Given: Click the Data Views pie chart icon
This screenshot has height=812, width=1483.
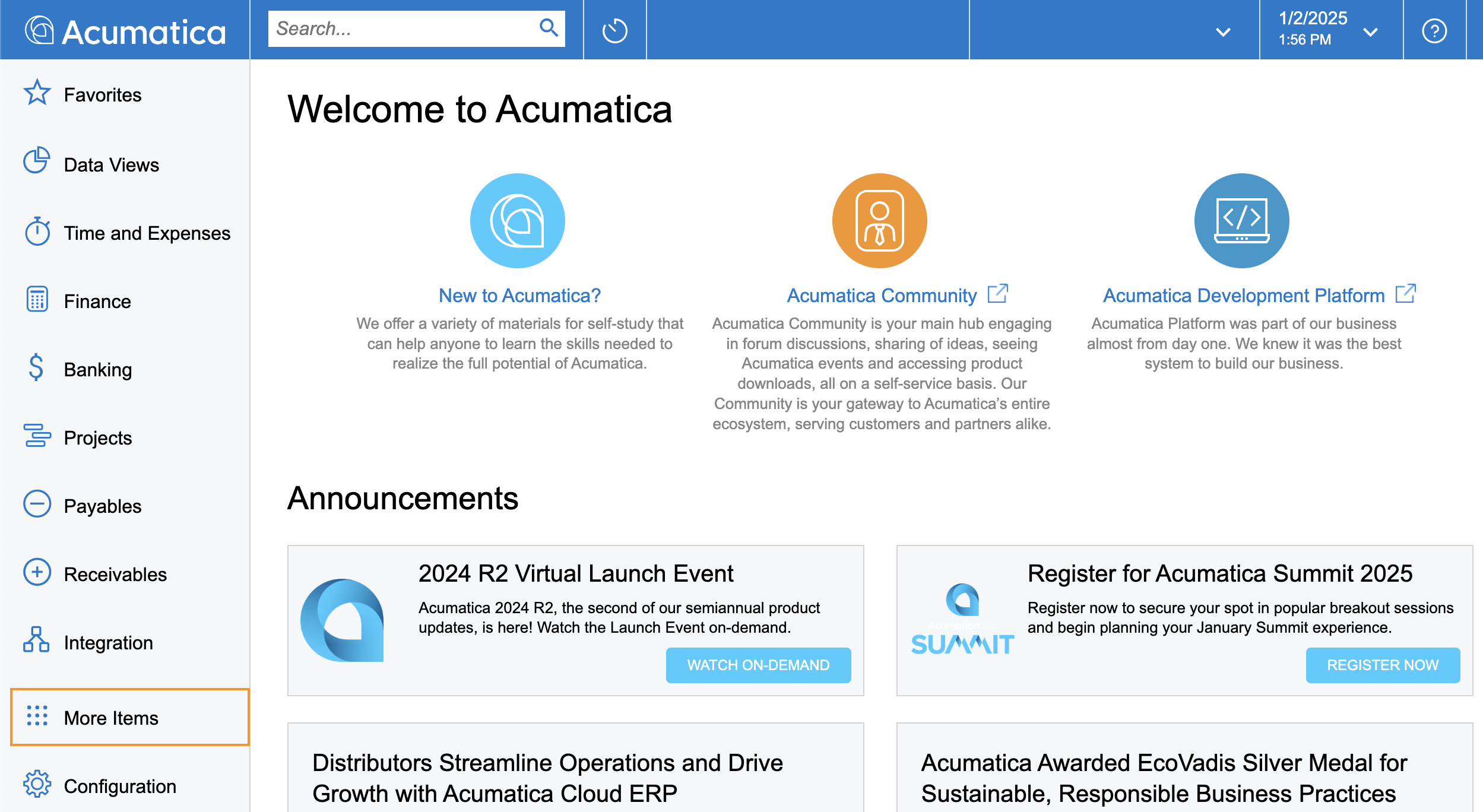Looking at the screenshot, I should [37, 161].
